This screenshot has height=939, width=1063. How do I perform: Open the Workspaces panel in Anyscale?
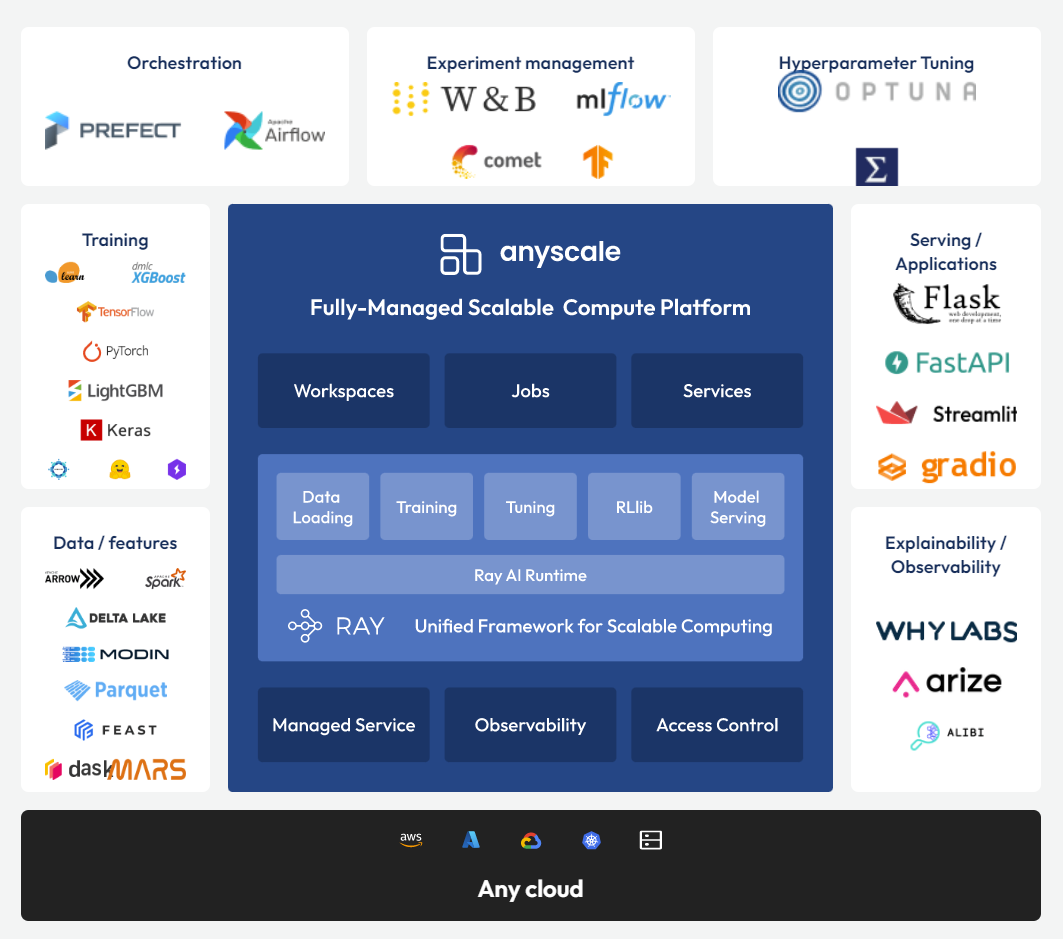click(343, 390)
